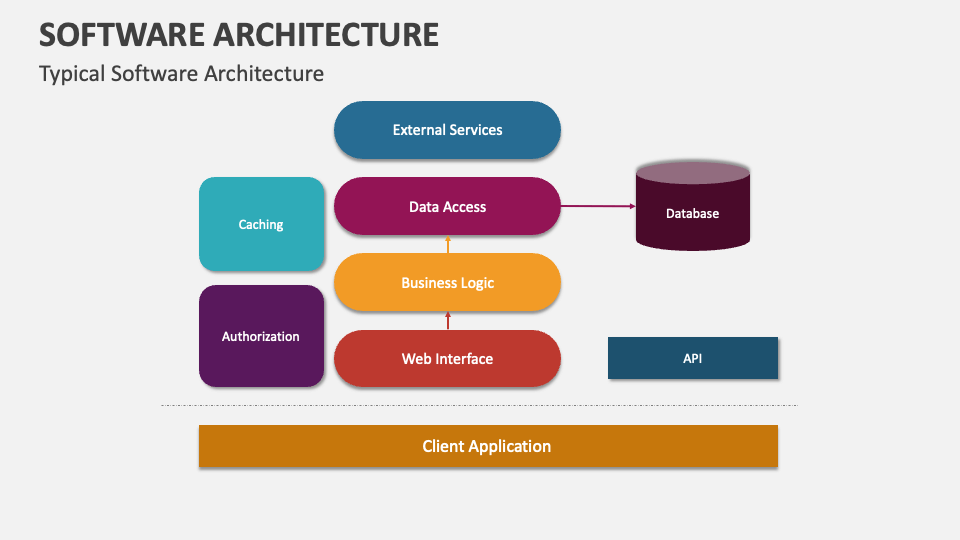The image size is (960, 540).
Task: Select the Business Logic block
Action: point(447,282)
